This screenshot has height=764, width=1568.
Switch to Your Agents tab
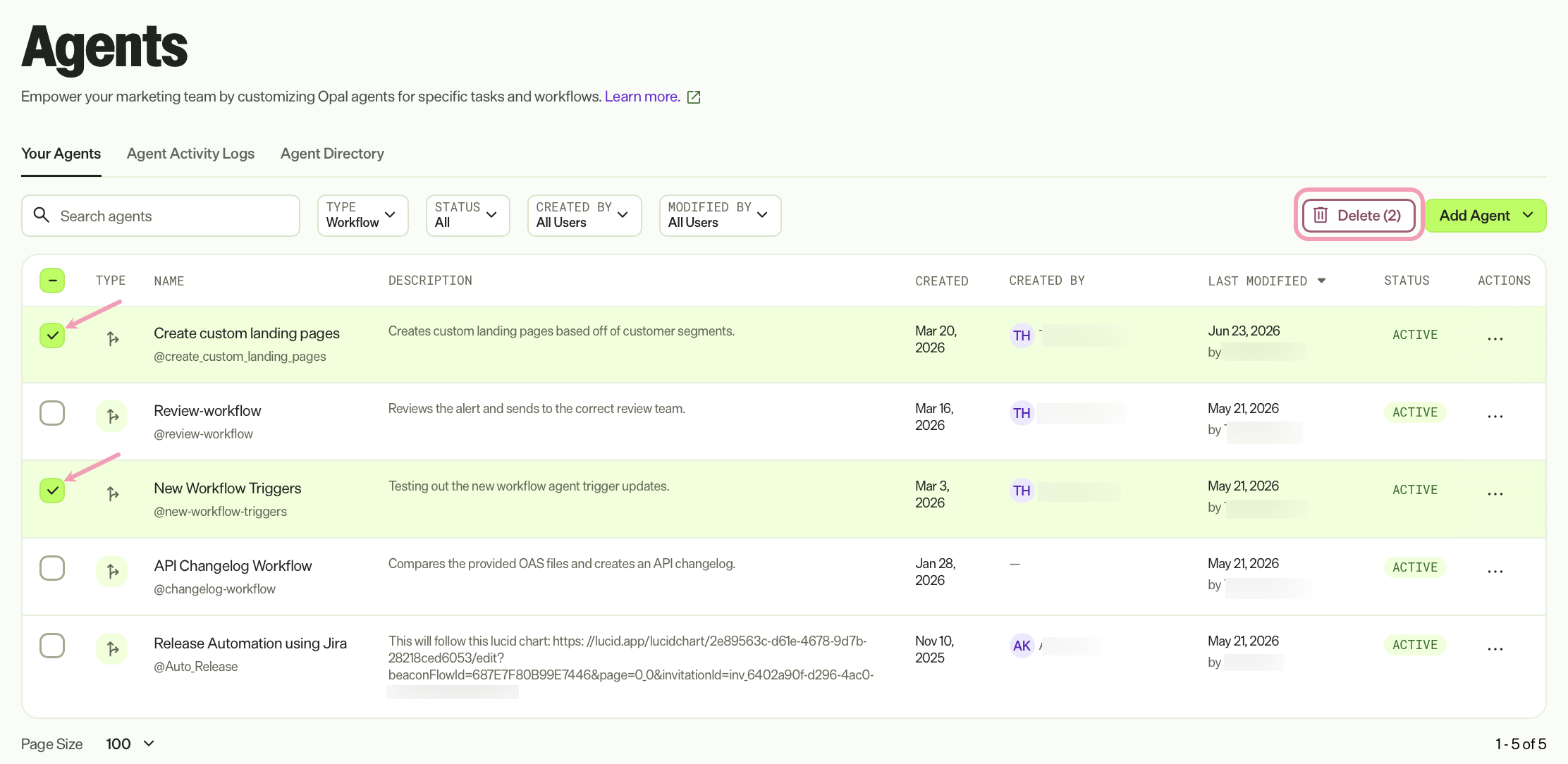pos(61,154)
